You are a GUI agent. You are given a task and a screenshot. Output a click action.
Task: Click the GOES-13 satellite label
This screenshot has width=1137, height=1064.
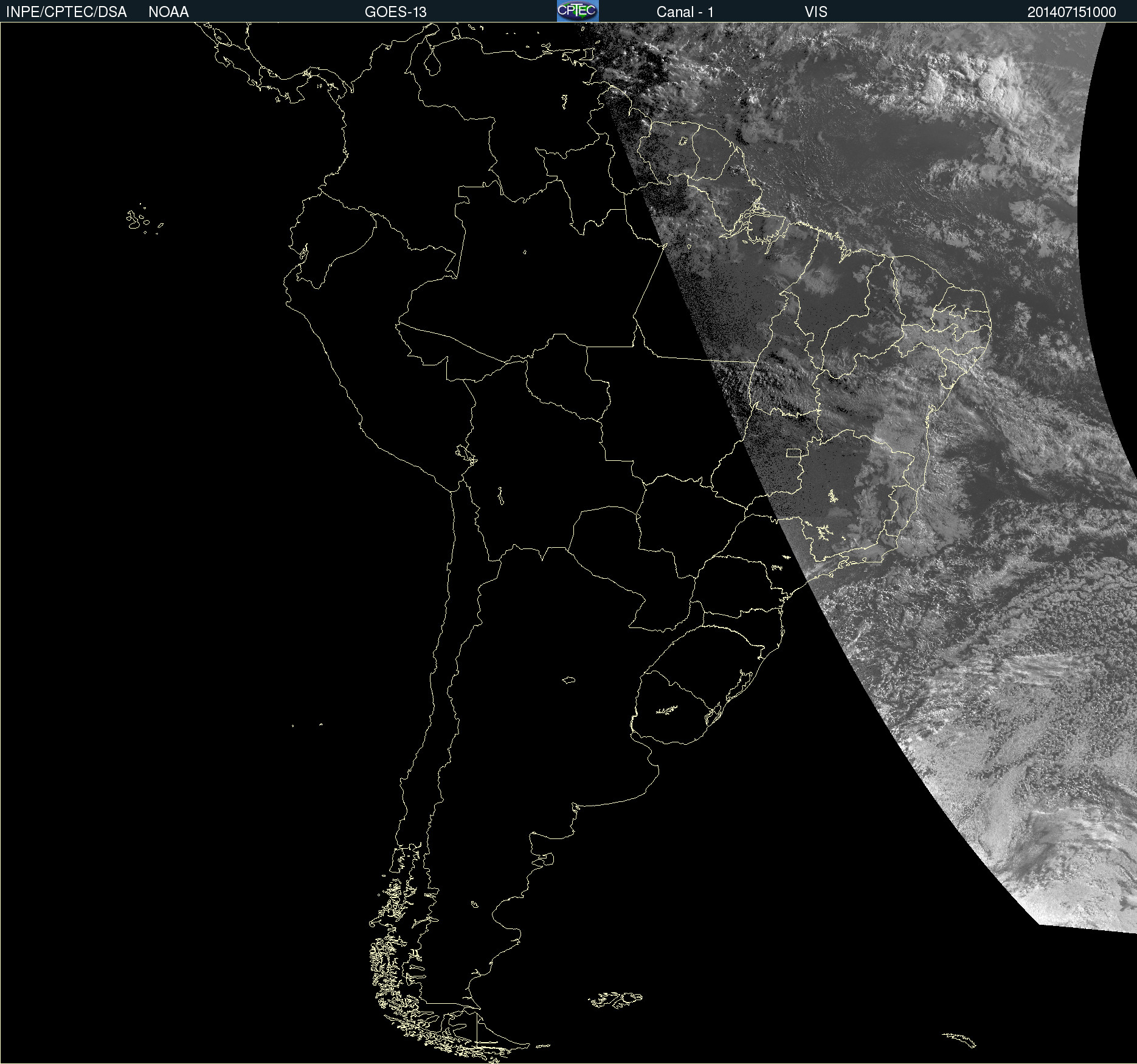point(395,12)
